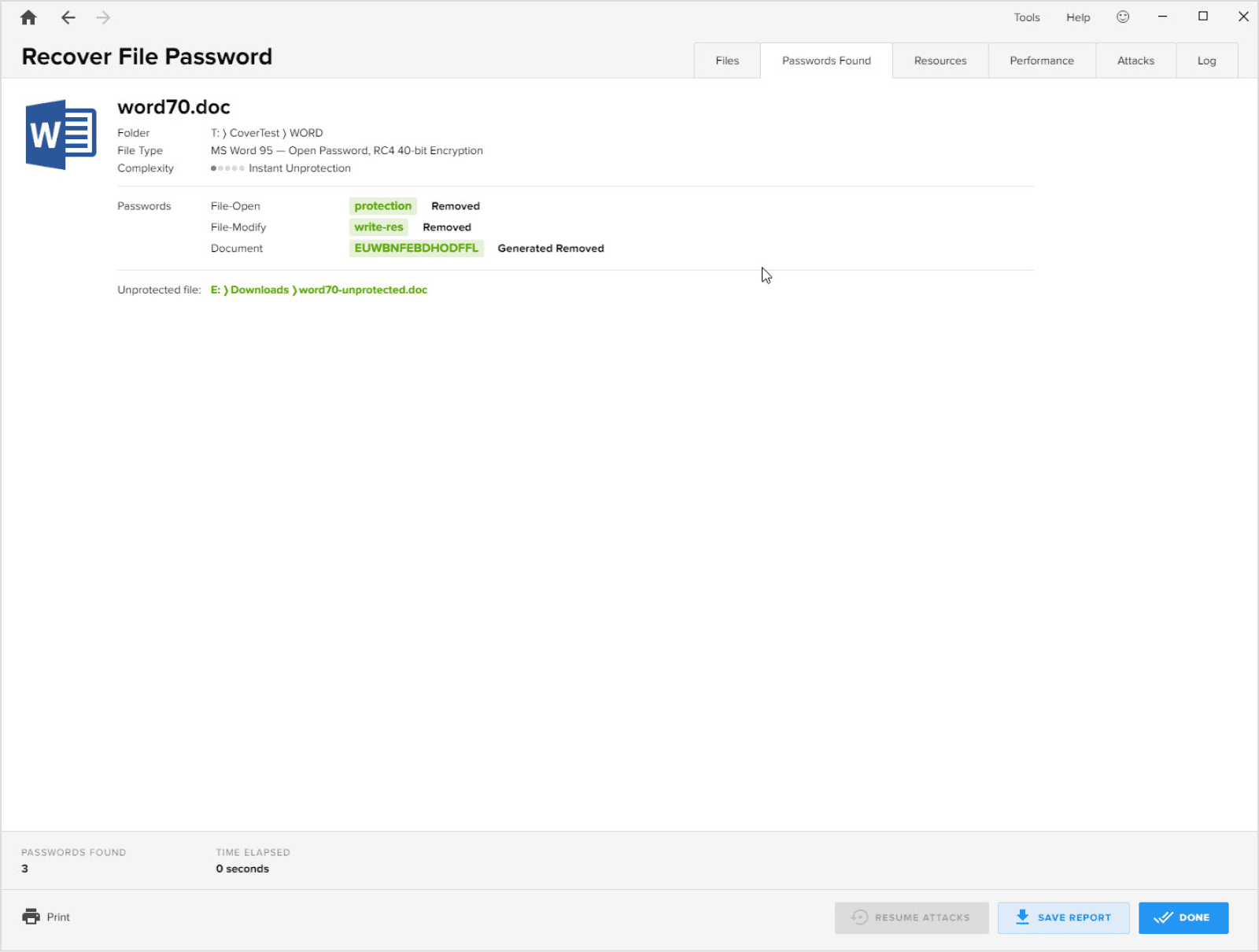Image resolution: width=1259 pixels, height=952 pixels.
Task: Click the Resume Attacks circular arrow icon
Action: (x=858, y=917)
